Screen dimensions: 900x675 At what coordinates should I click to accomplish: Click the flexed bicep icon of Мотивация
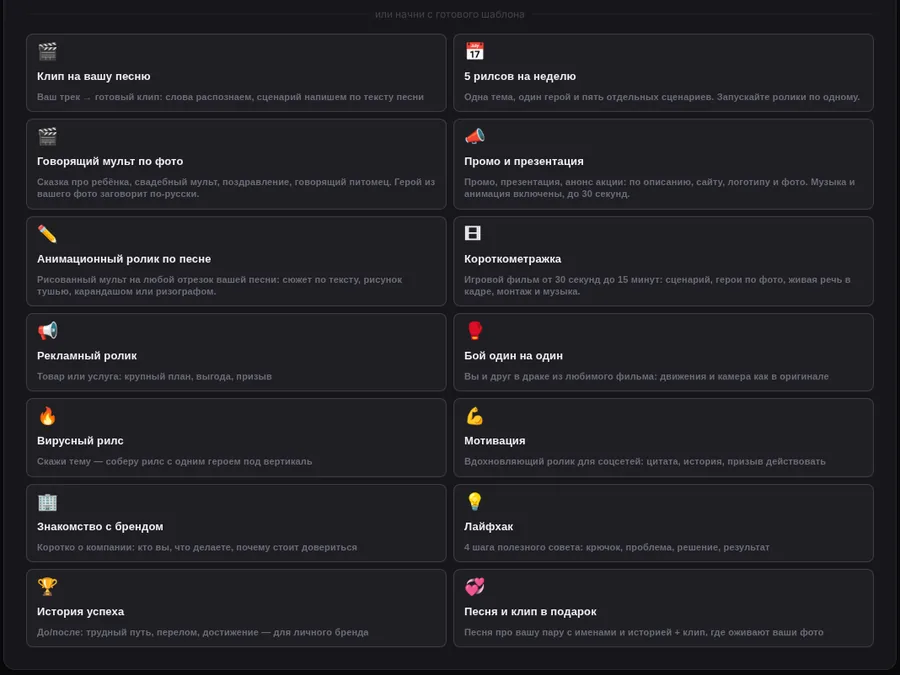(x=474, y=416)
